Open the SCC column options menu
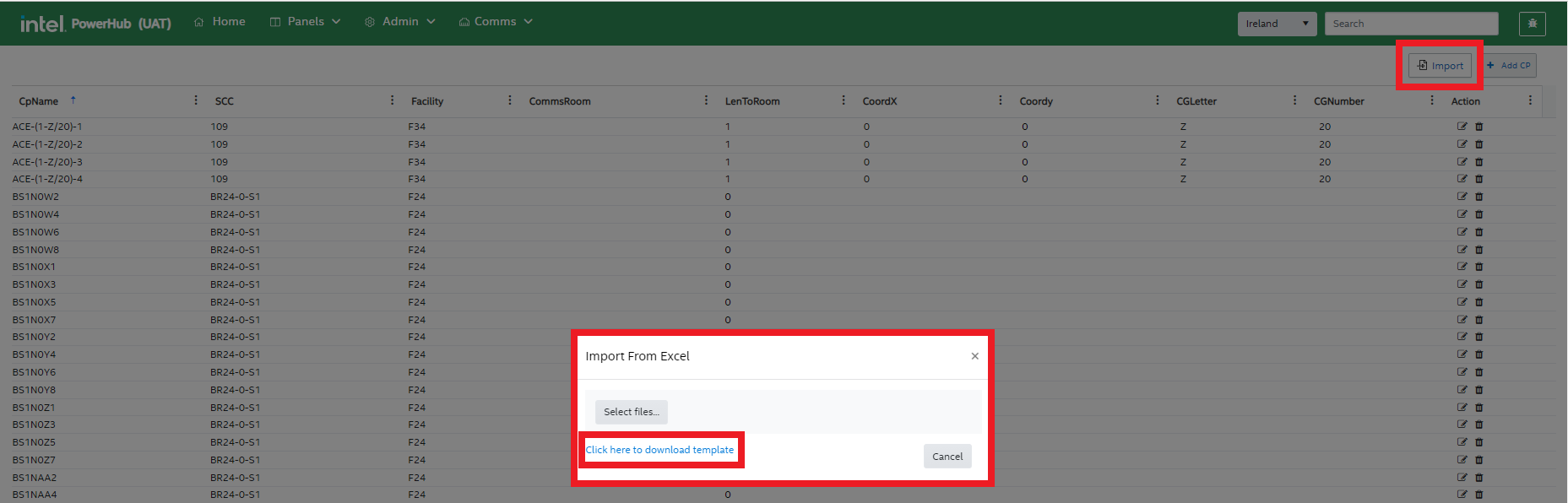1568x503 pixels. point(392,100)
